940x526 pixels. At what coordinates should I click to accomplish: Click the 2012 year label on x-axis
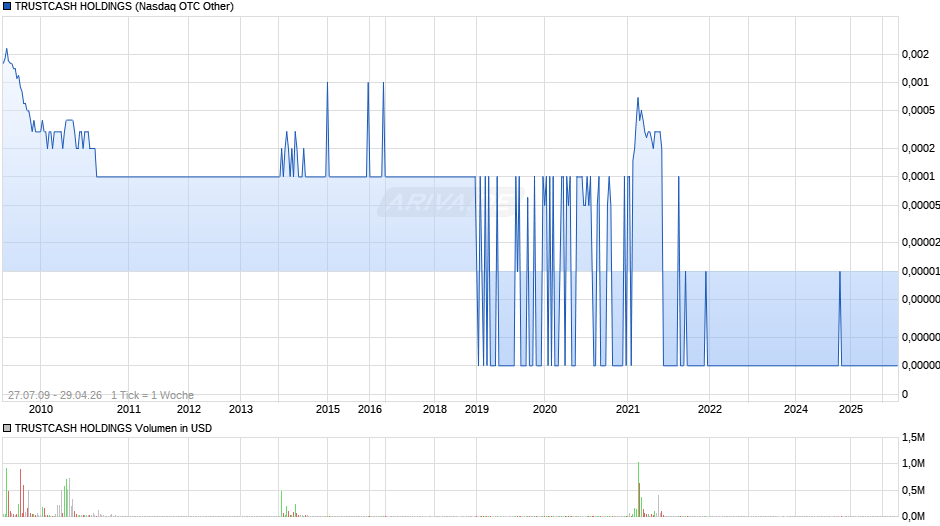point(189,409)
